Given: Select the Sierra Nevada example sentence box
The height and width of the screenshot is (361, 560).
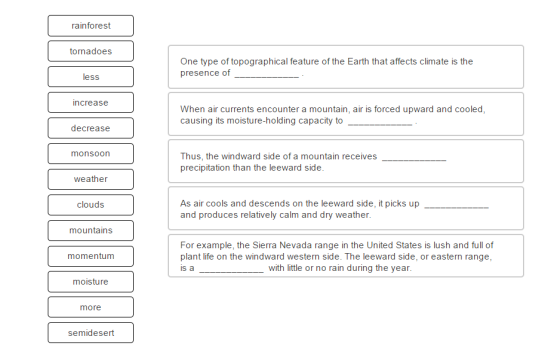Looking at the screenshot, I should click(x=346, y=256).
